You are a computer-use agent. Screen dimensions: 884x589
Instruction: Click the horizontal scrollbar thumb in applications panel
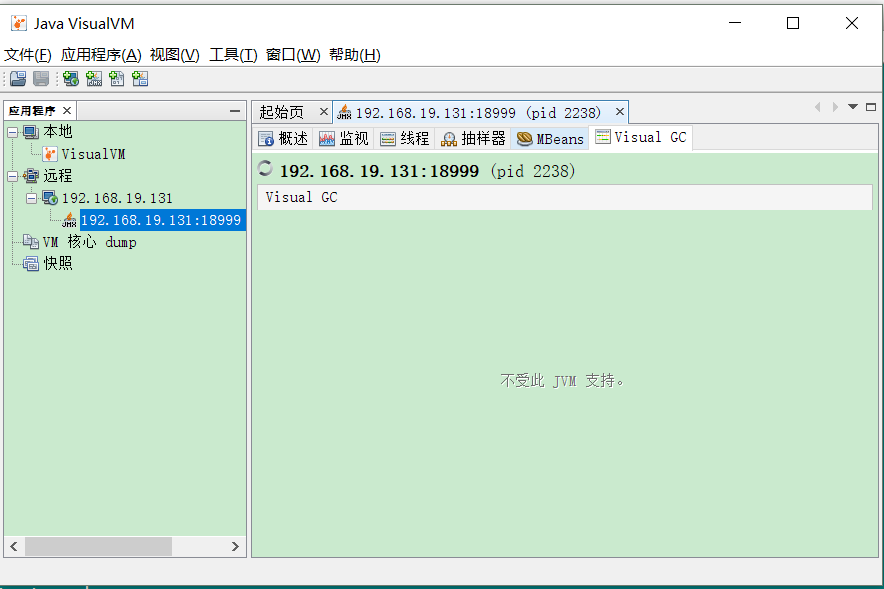coord(98,546)
